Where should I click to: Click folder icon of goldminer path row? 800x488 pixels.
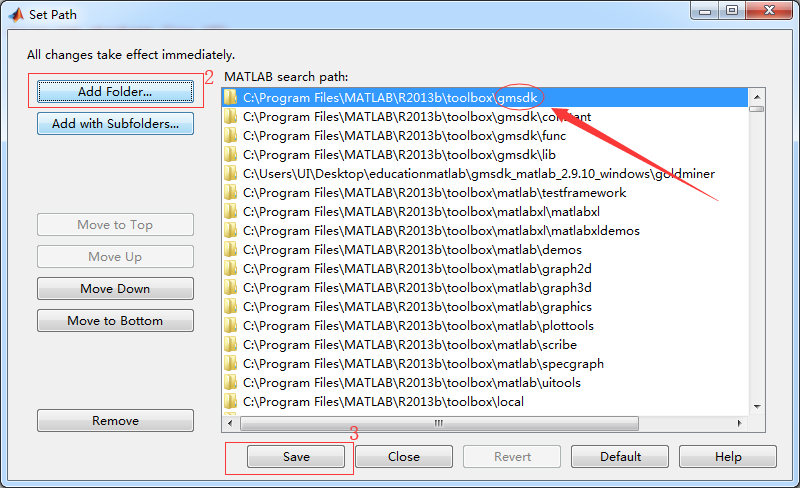coord(231,174)
